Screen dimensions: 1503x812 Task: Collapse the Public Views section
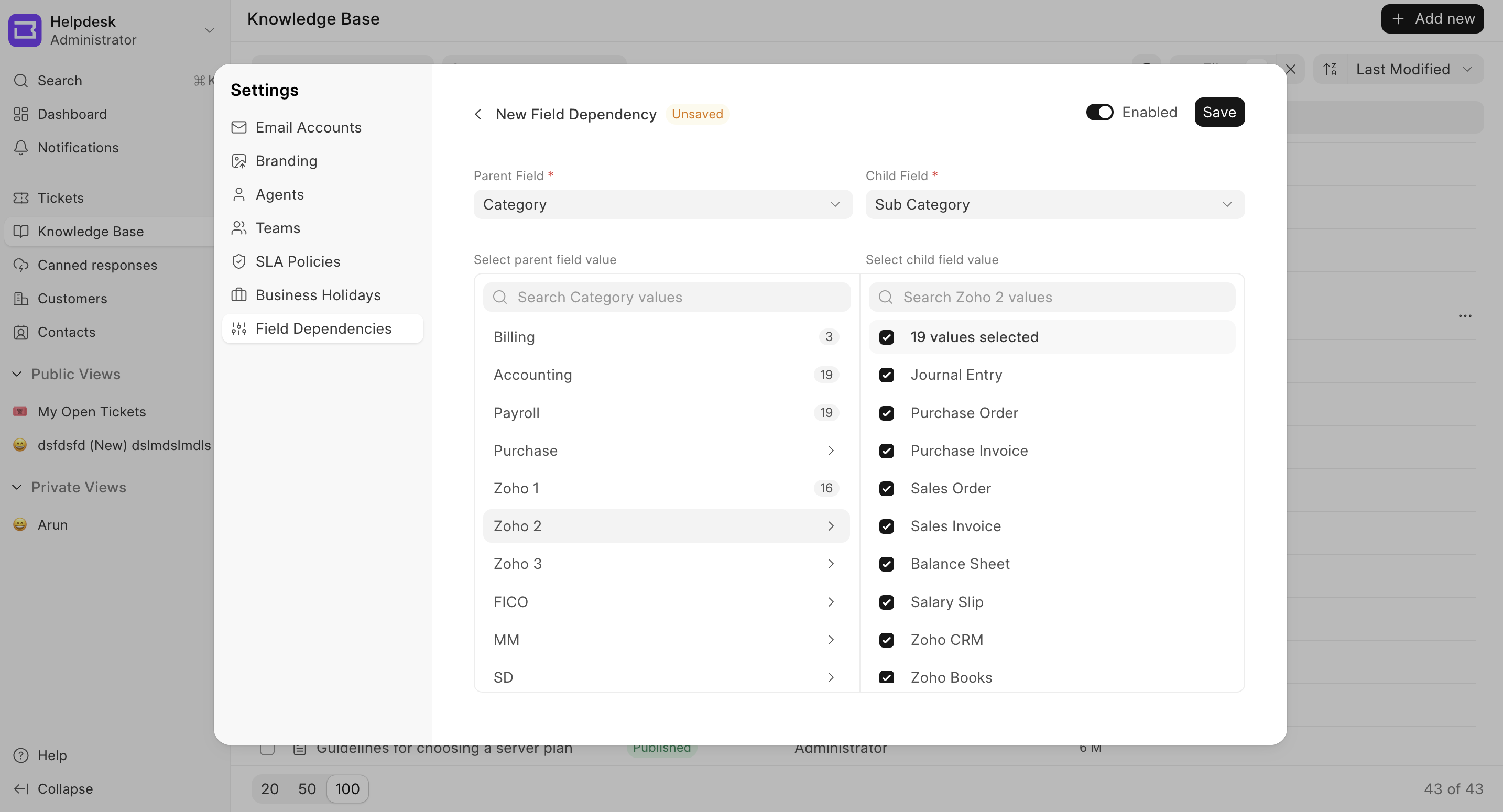[17, 374]
